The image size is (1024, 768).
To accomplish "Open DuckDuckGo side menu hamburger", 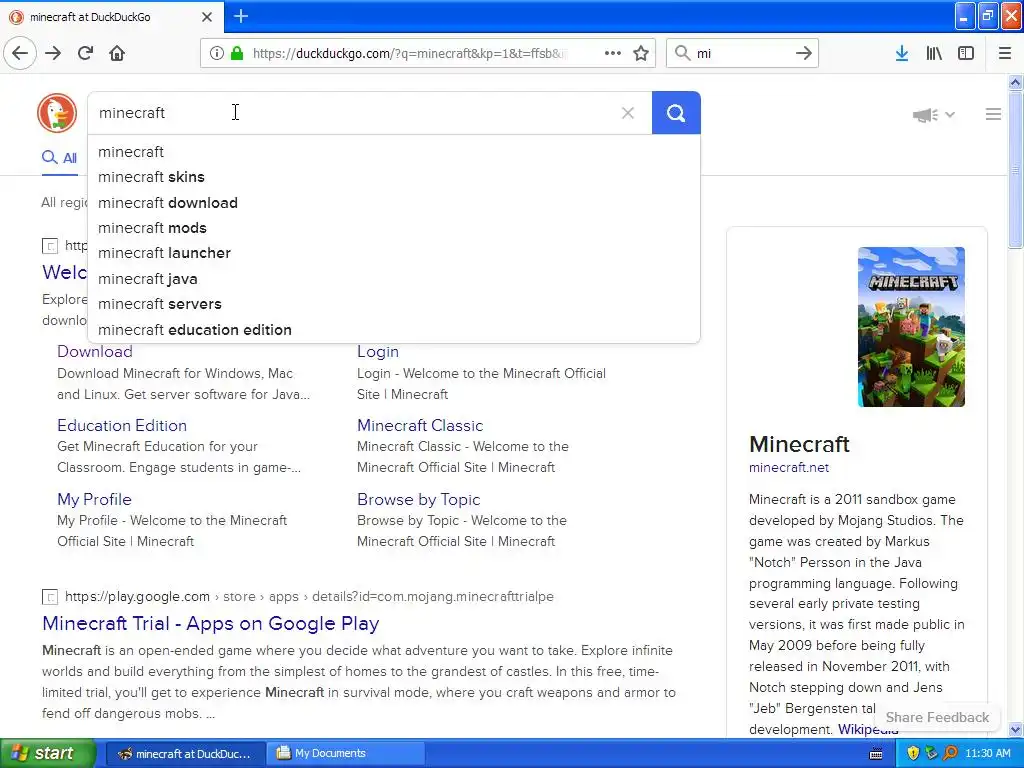I will click(x=993, y=114).
